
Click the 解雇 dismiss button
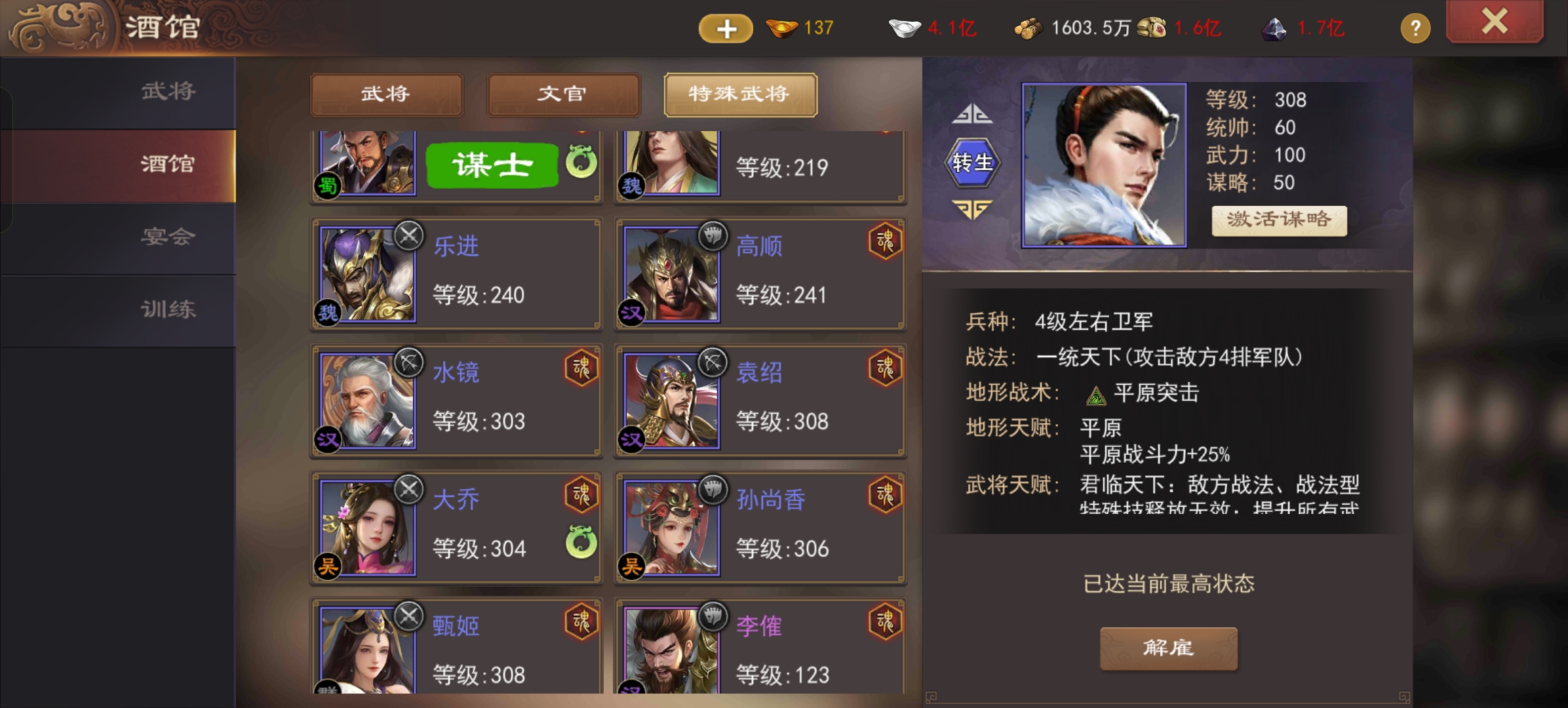[1168, 648]
